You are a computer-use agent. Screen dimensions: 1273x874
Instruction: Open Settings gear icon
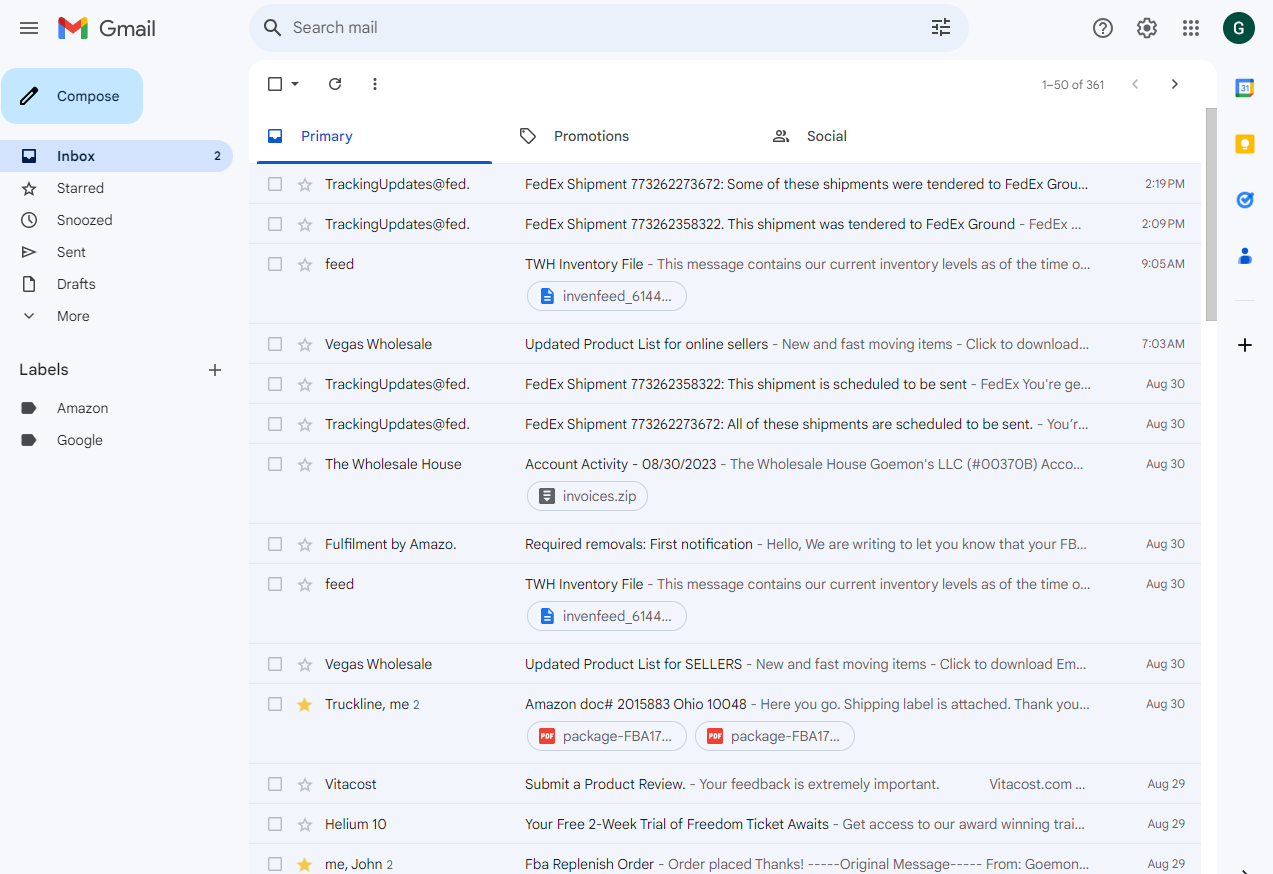click(1147, 28)
